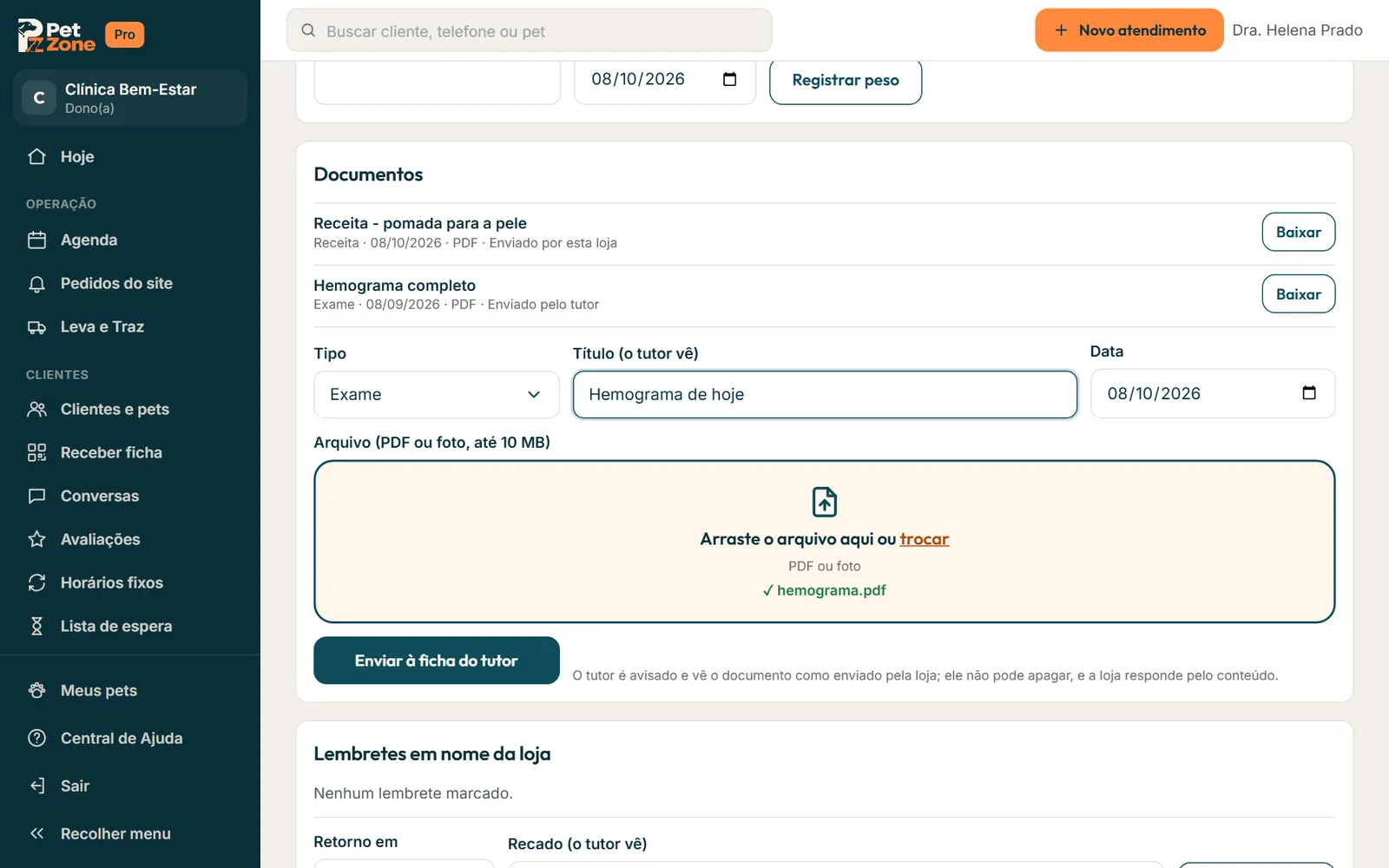The width and height of the screenshot is (1389, 868).
Task: Click the Lista de espera hourglass icon
Action: click(x=36, y=626)
